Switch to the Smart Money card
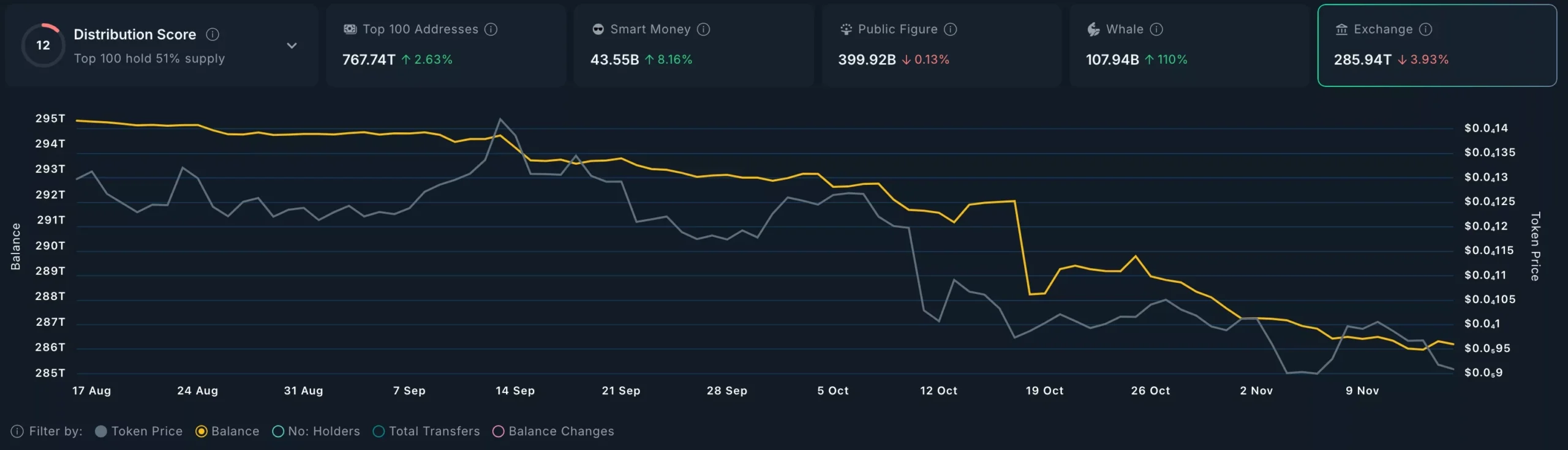Screen dimensions: 1568x450 [693, 46]
